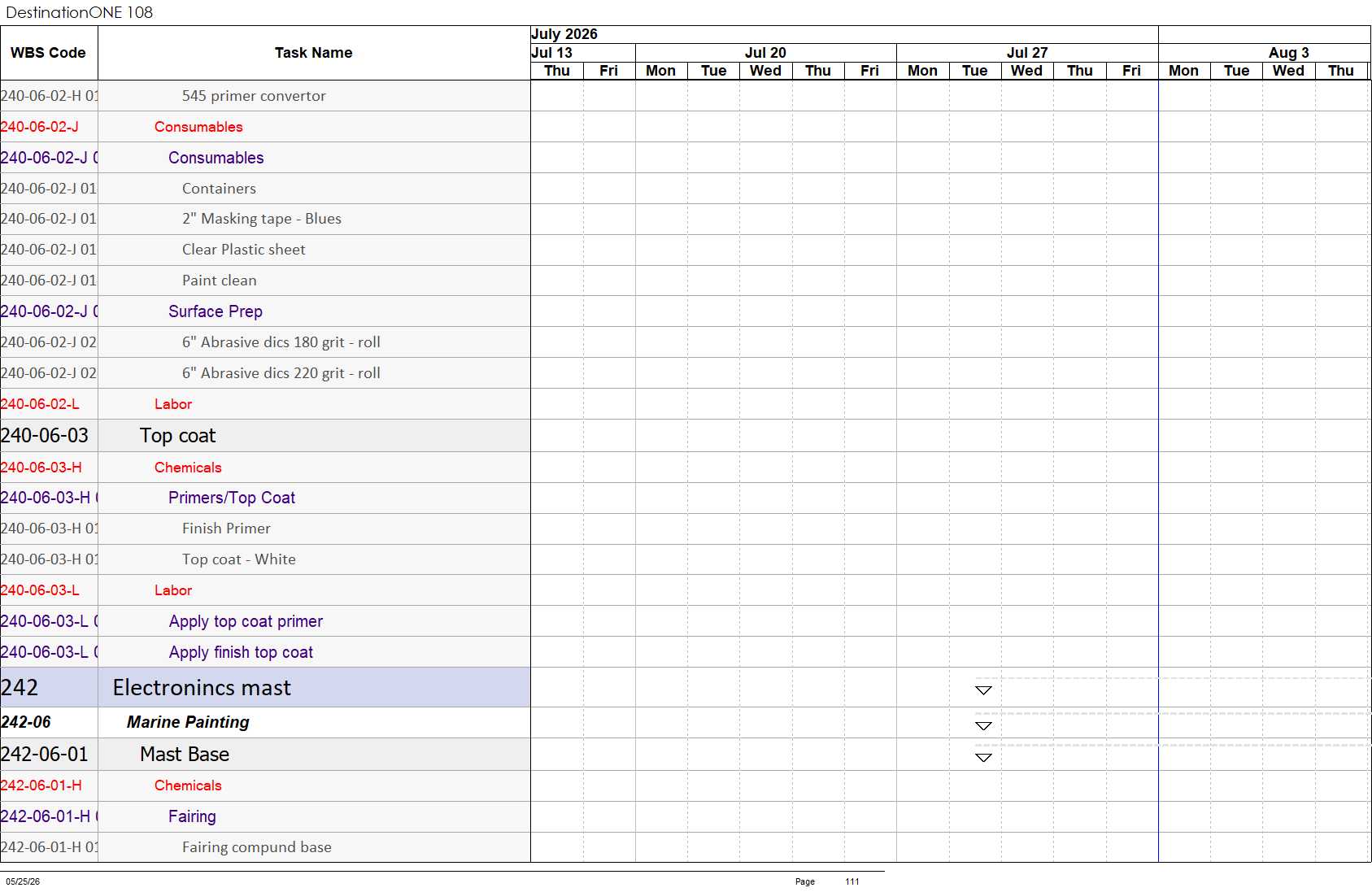Select the Task Name column header
The image size is (1372, 892).
314,53
